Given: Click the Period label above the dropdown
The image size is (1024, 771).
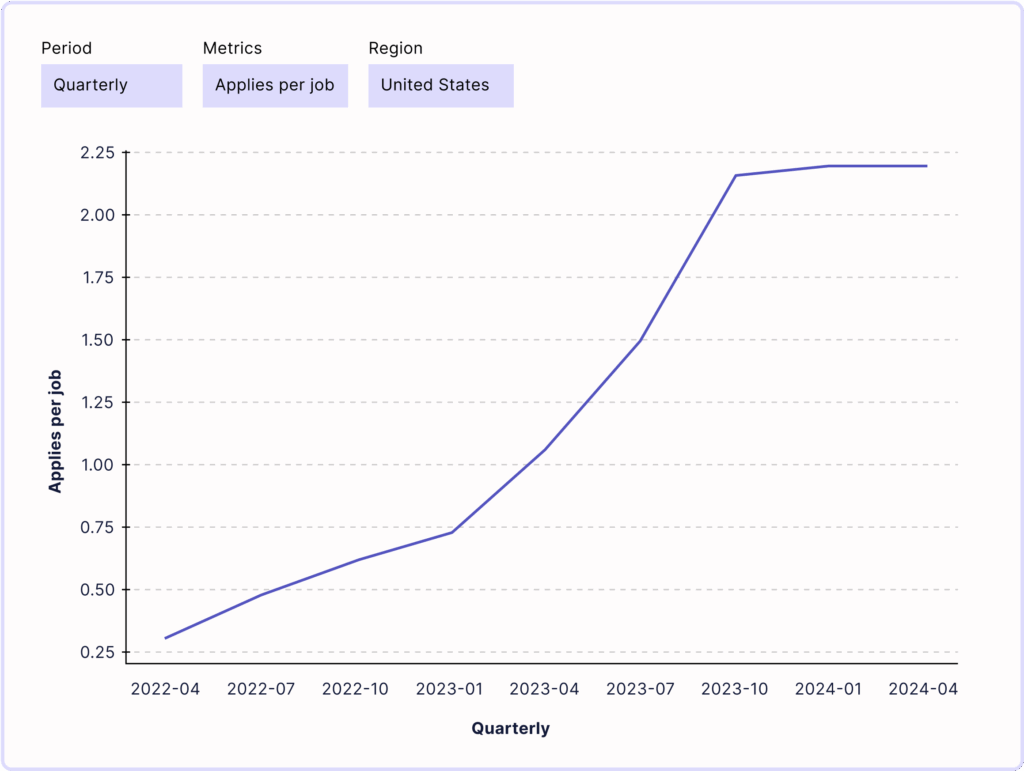Looking at the screenshot, I should click(66, 48).
